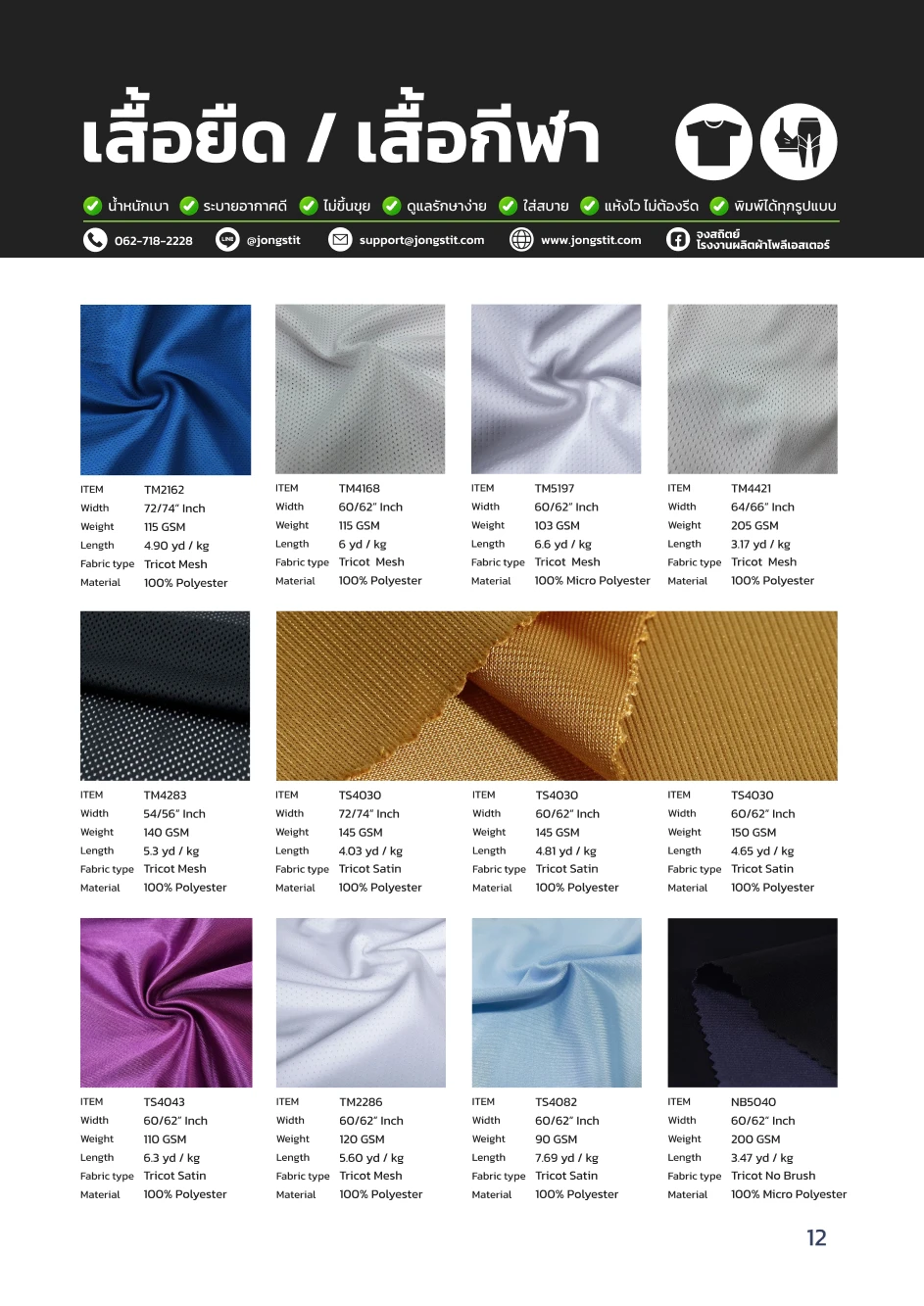Click the '54/56" Inch' width value
This screenshot has height=1306, width=924.
(174, 814)
